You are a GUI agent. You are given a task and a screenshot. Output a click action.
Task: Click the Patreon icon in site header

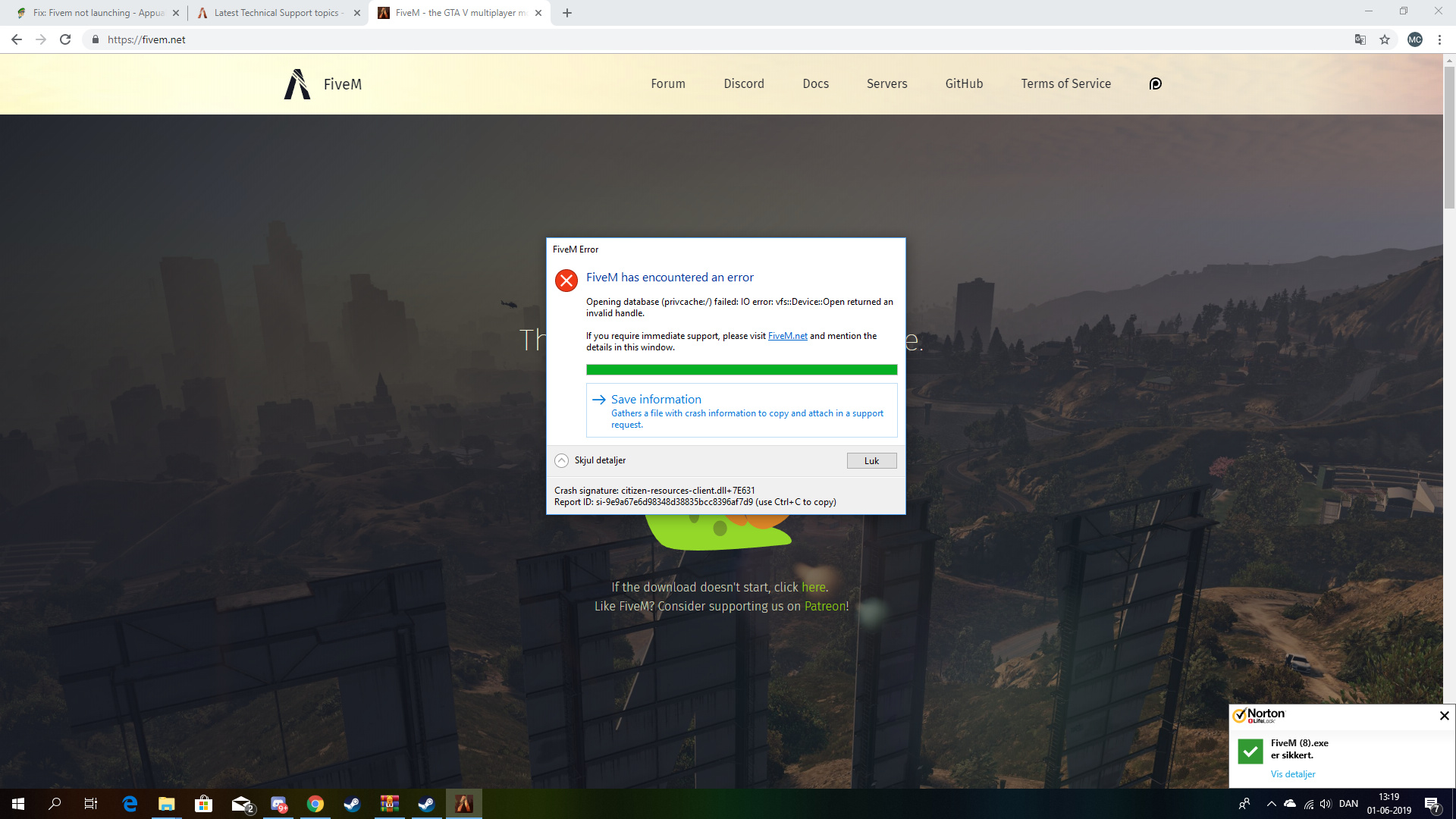tap(1155, 84)
